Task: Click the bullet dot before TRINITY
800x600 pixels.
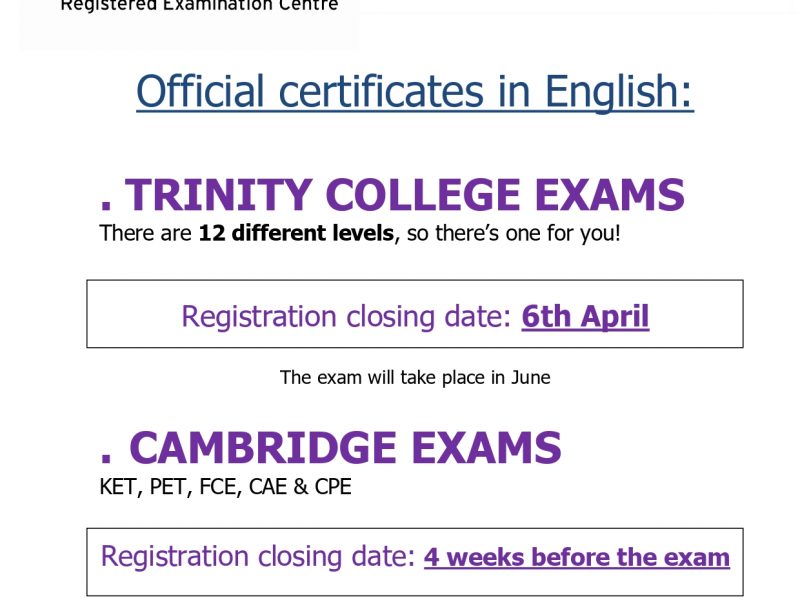Action: (x=106, y=206)
